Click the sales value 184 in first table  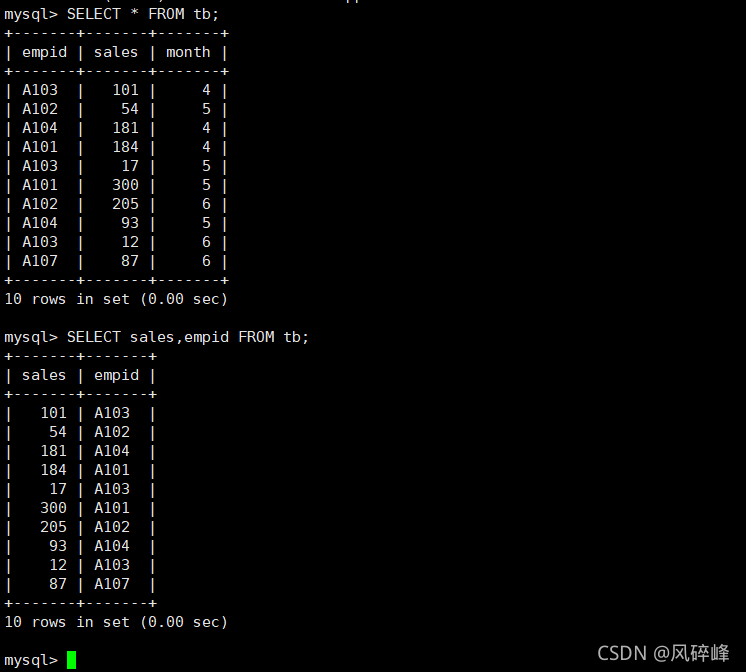click(x=126, y=147)
